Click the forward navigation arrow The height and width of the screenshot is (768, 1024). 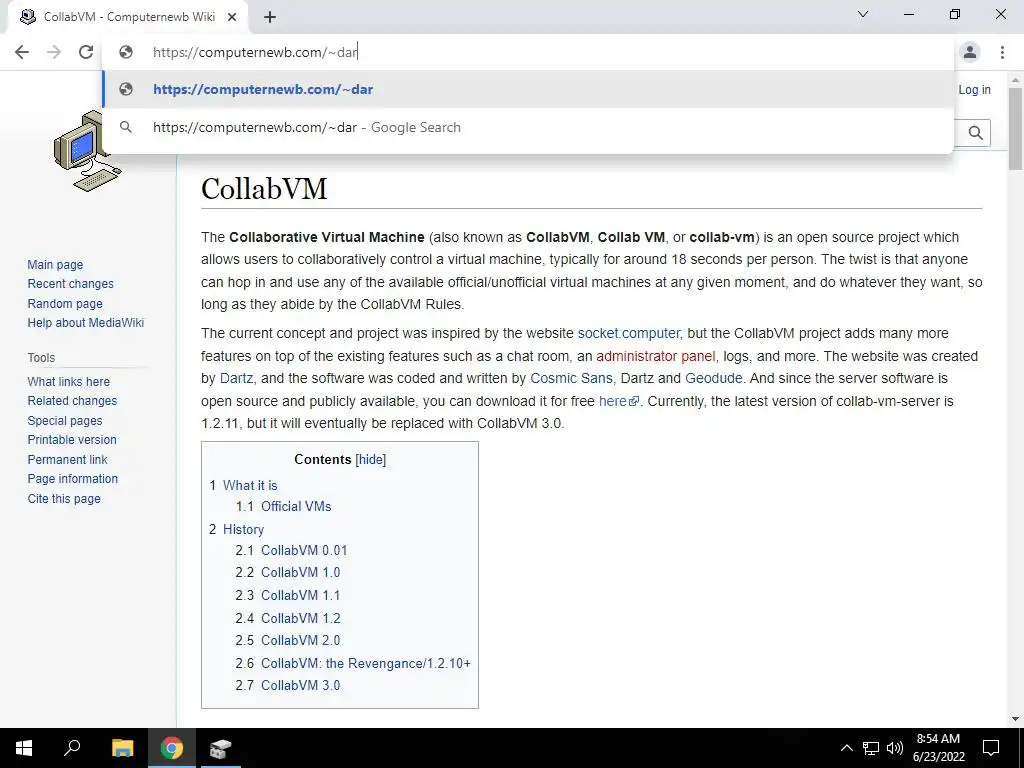pos(54,52)
